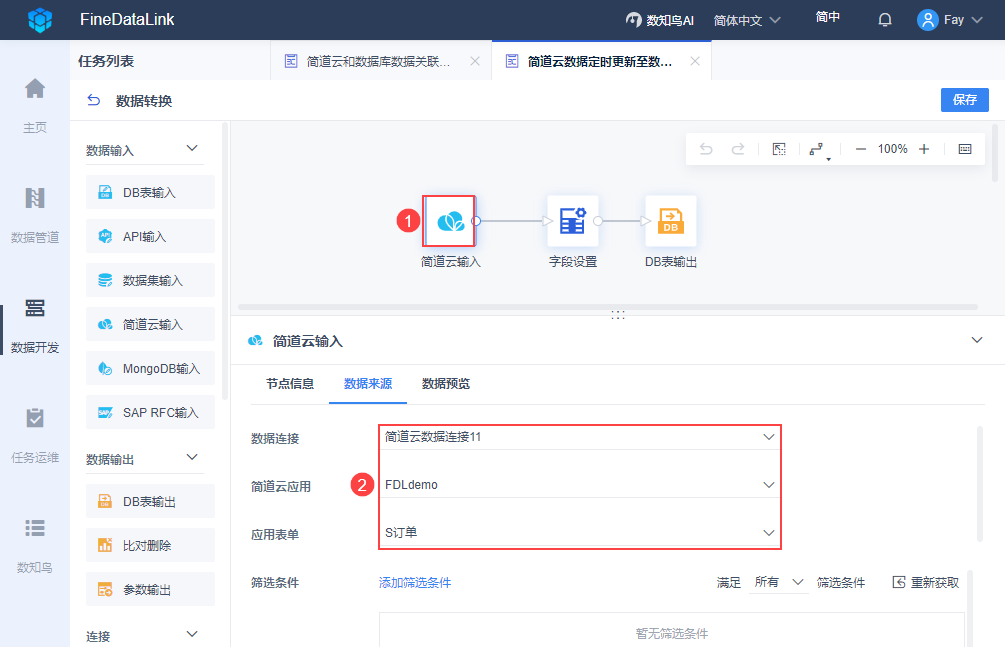
Task: Pick API输入 from the operator list
Action: (150, 236)
